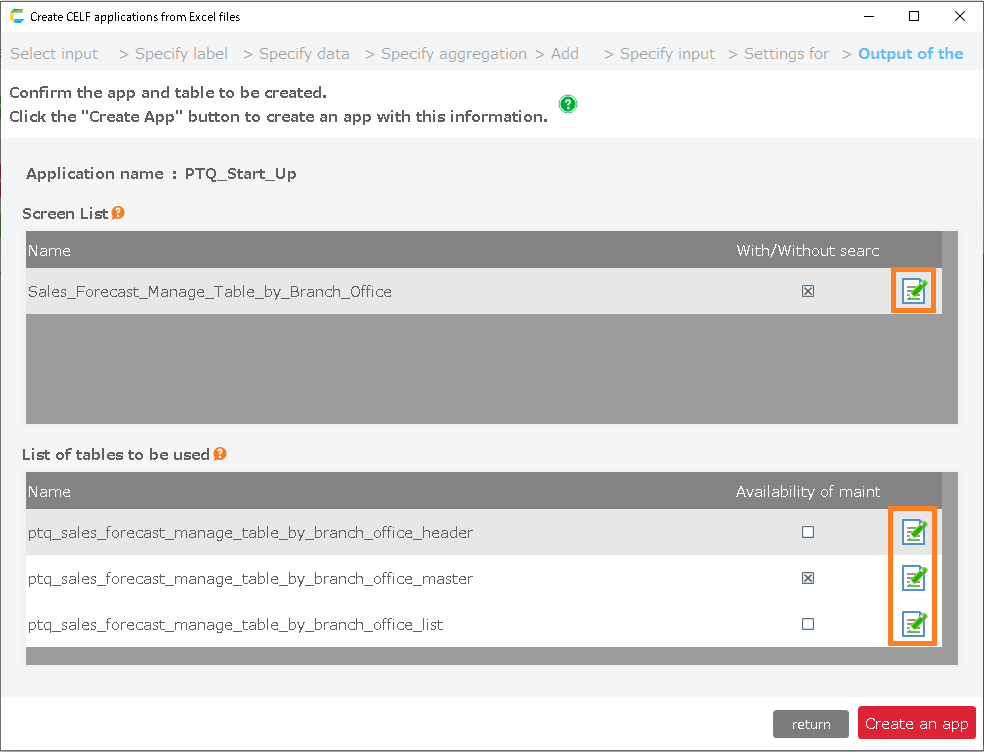Click orange help icon beside List of tables
Image resolution: width=984 pixels, height=752 pixels.
click(220, 454)
